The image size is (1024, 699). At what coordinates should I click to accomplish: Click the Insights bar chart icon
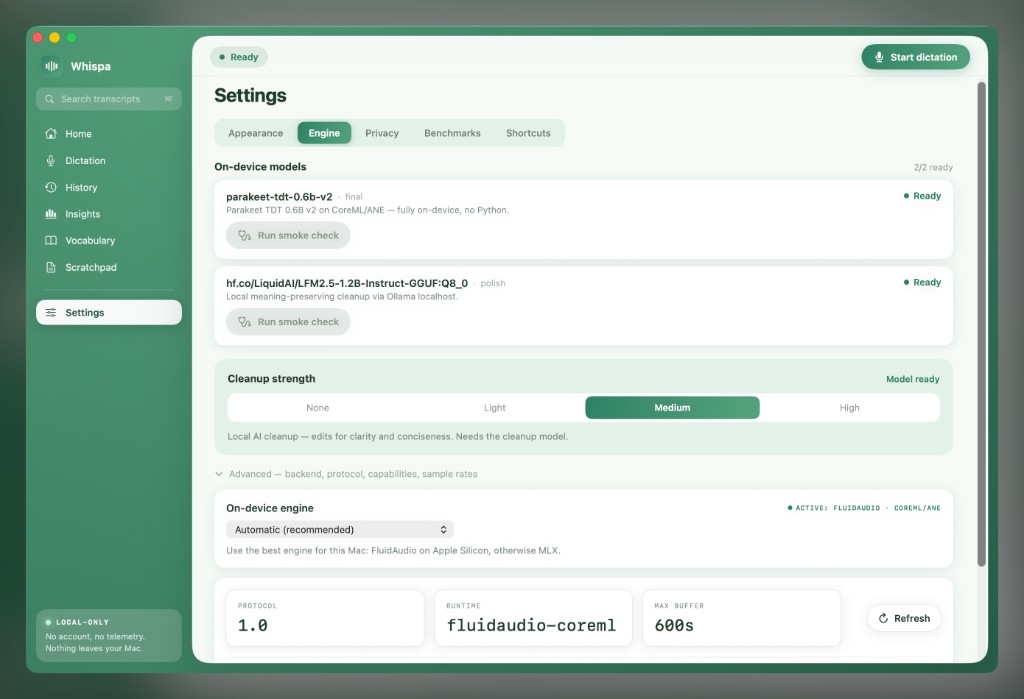click(51, 214)
